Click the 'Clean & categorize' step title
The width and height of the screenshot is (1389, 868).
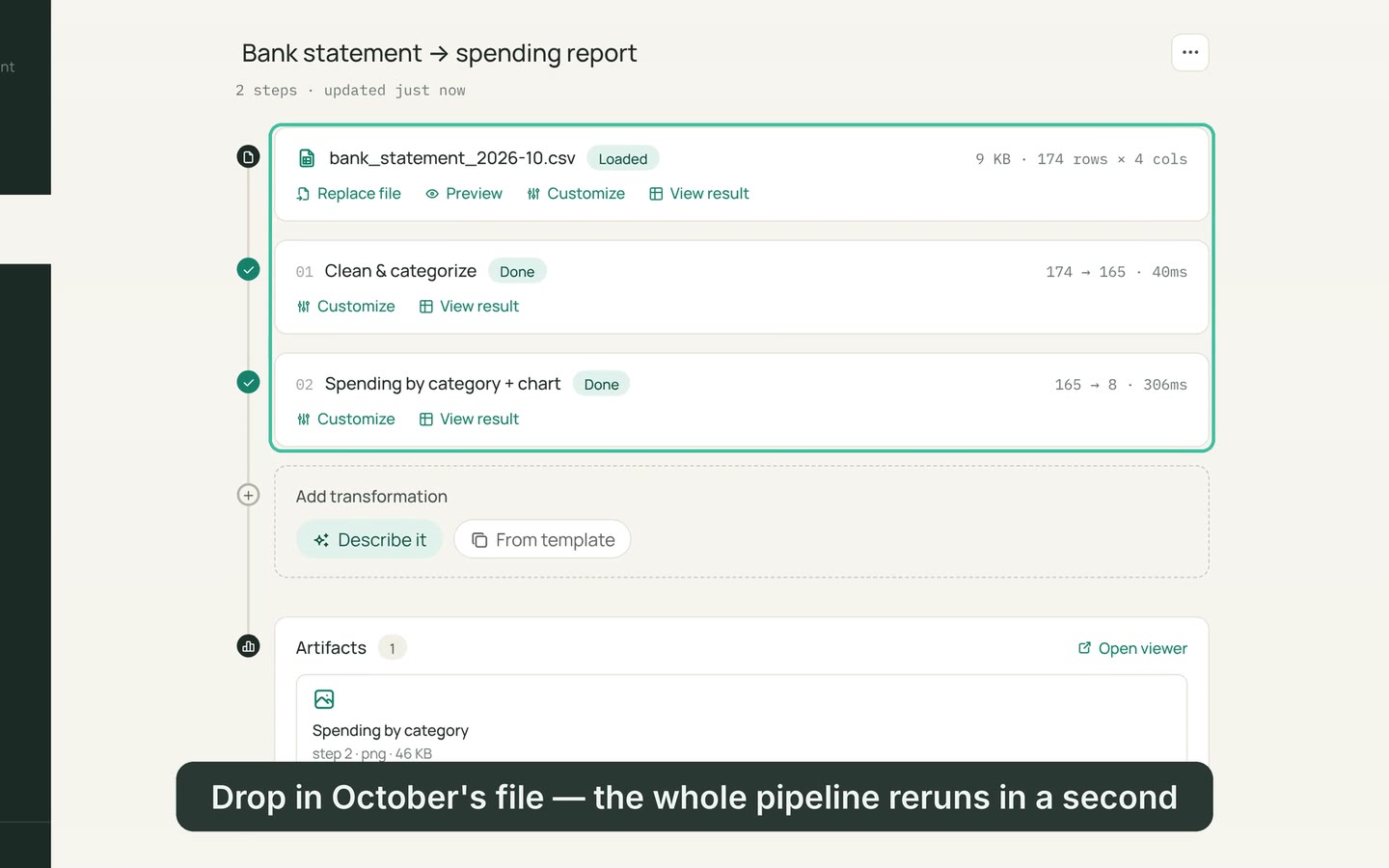tap(400, 271)
